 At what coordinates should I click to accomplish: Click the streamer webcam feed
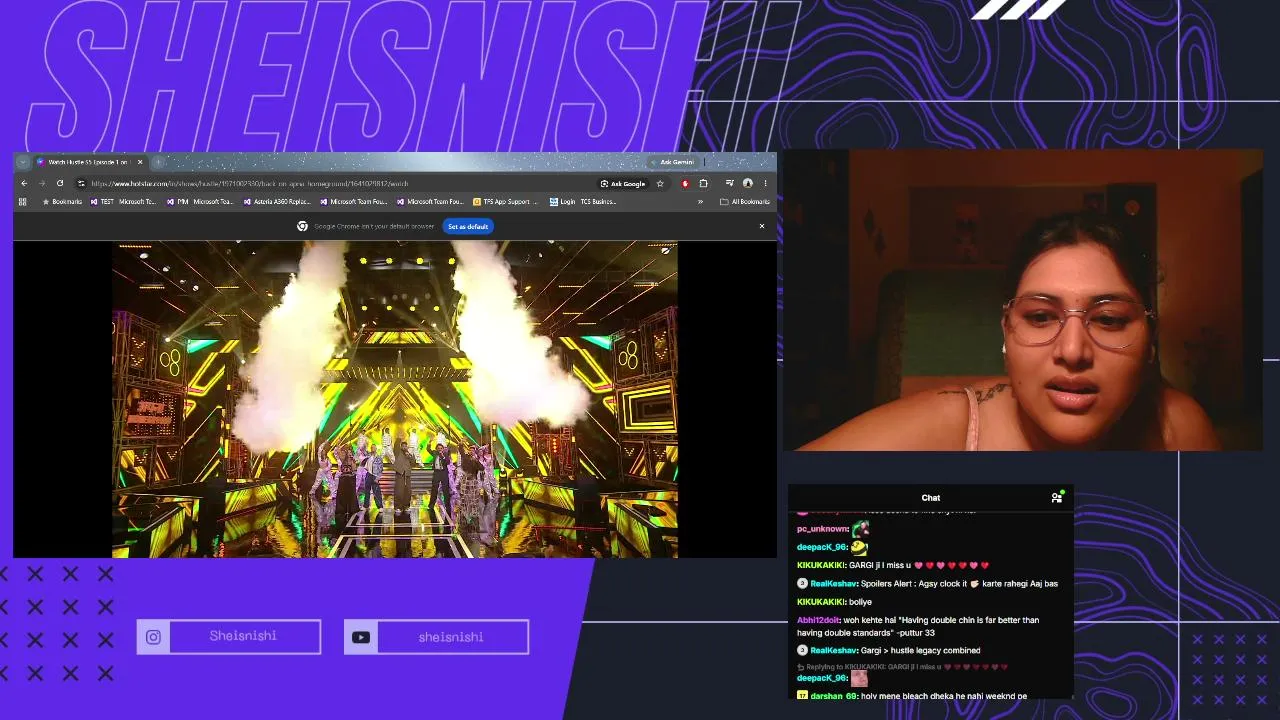tap(1021, 300)
